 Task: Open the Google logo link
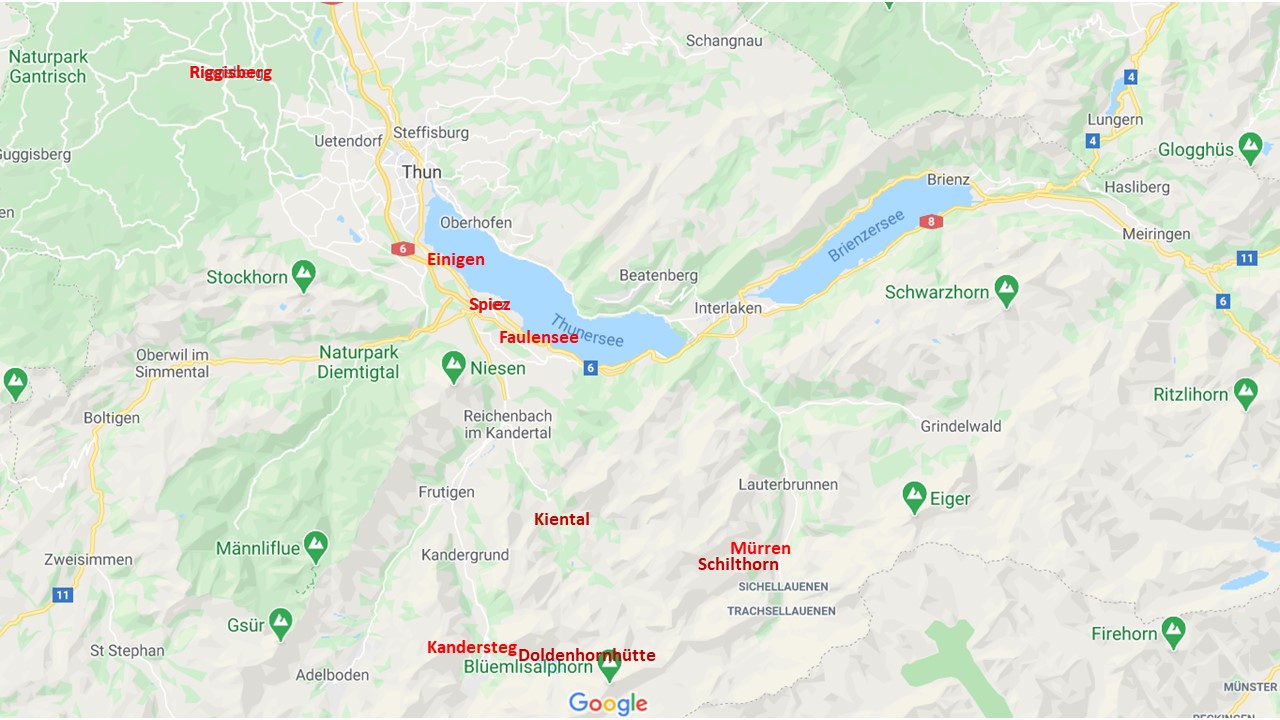pyautogui.click(x=608, y=704)
